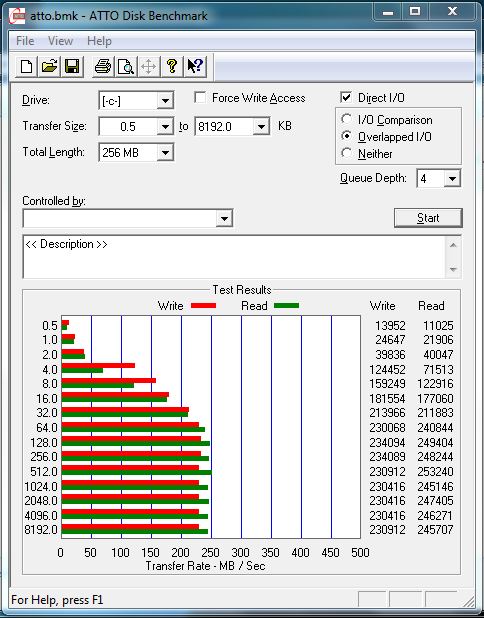Save benchmark results with floppy icon

click(x=72, y=66)
